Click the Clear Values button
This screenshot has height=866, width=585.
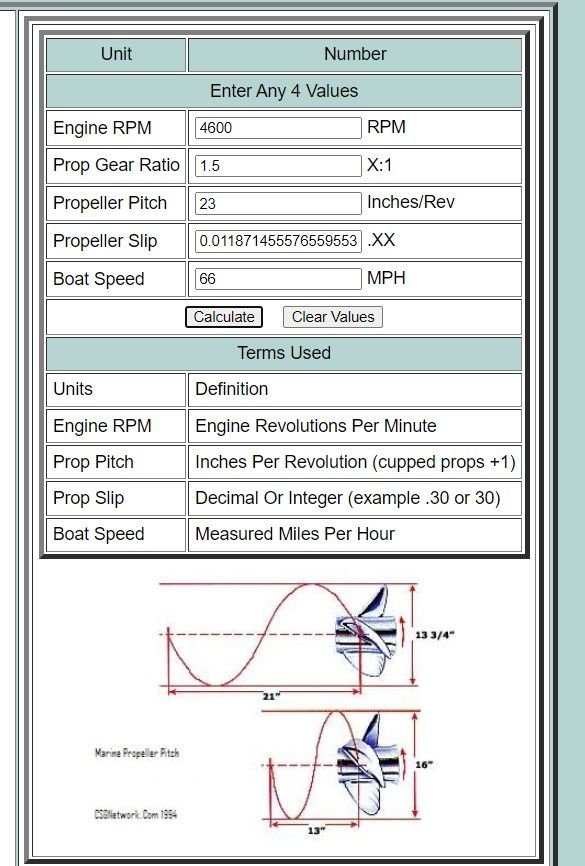[x=333, y=317]
